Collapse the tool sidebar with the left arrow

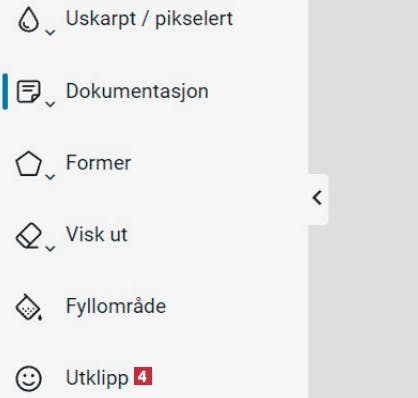pyautogui.click(x=318, y=198)
